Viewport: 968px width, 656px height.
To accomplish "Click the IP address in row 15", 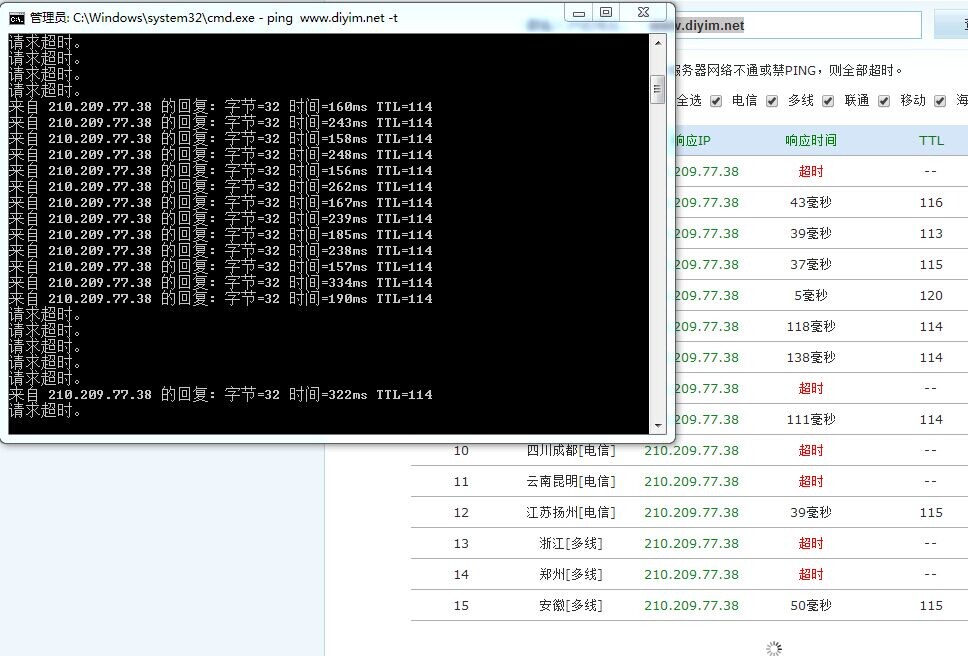I will 691,605.
